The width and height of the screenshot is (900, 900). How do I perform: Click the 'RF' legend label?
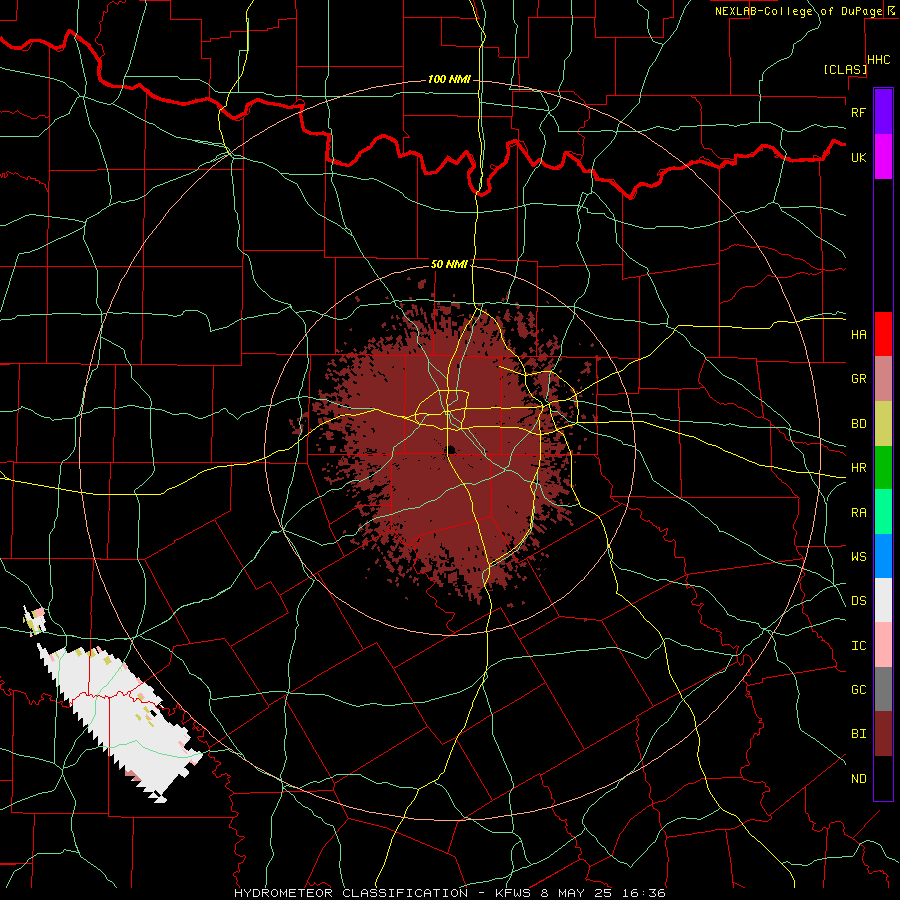[858, 112]
